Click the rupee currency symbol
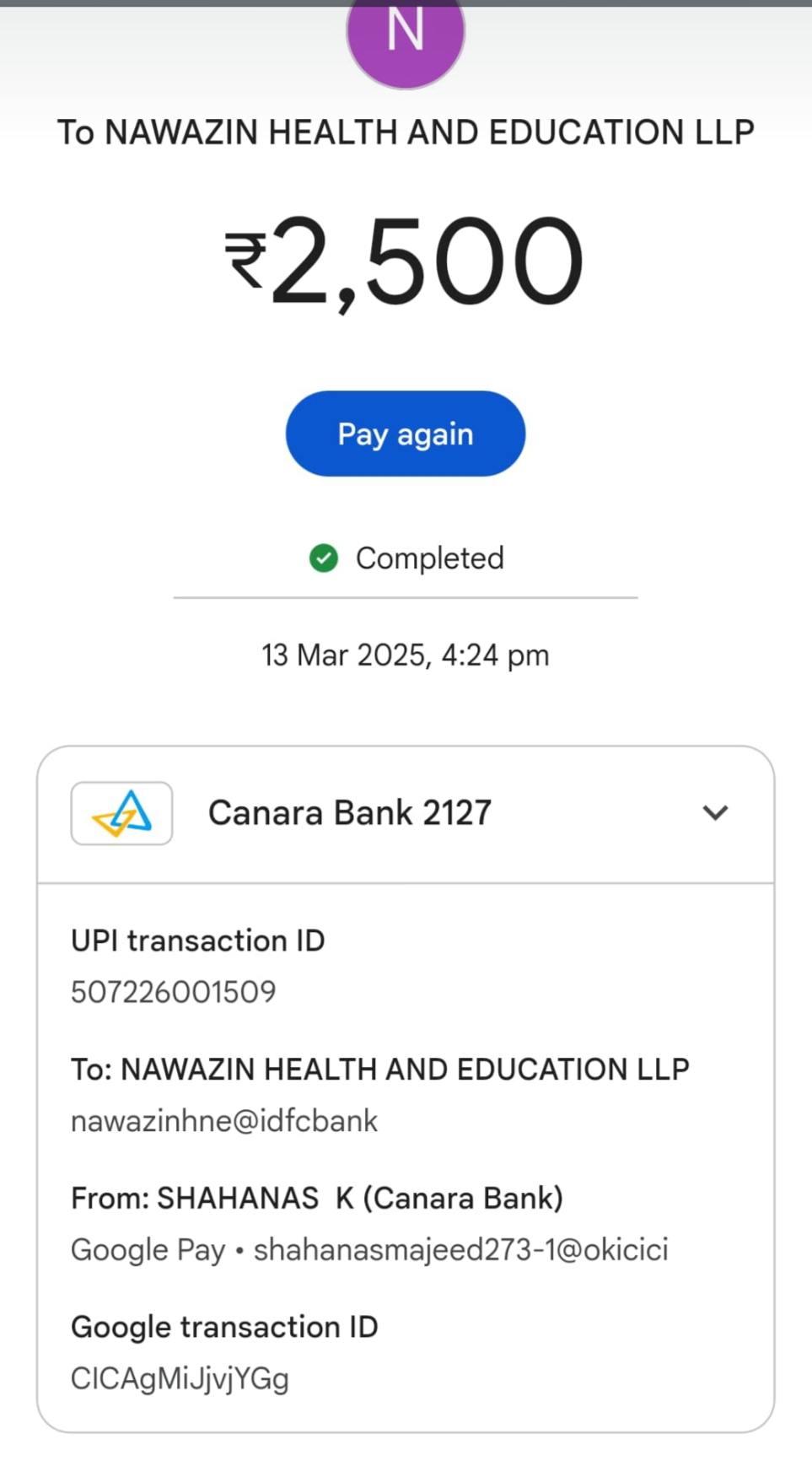This screenshot has height=1466, width=812. pos(245,261)
